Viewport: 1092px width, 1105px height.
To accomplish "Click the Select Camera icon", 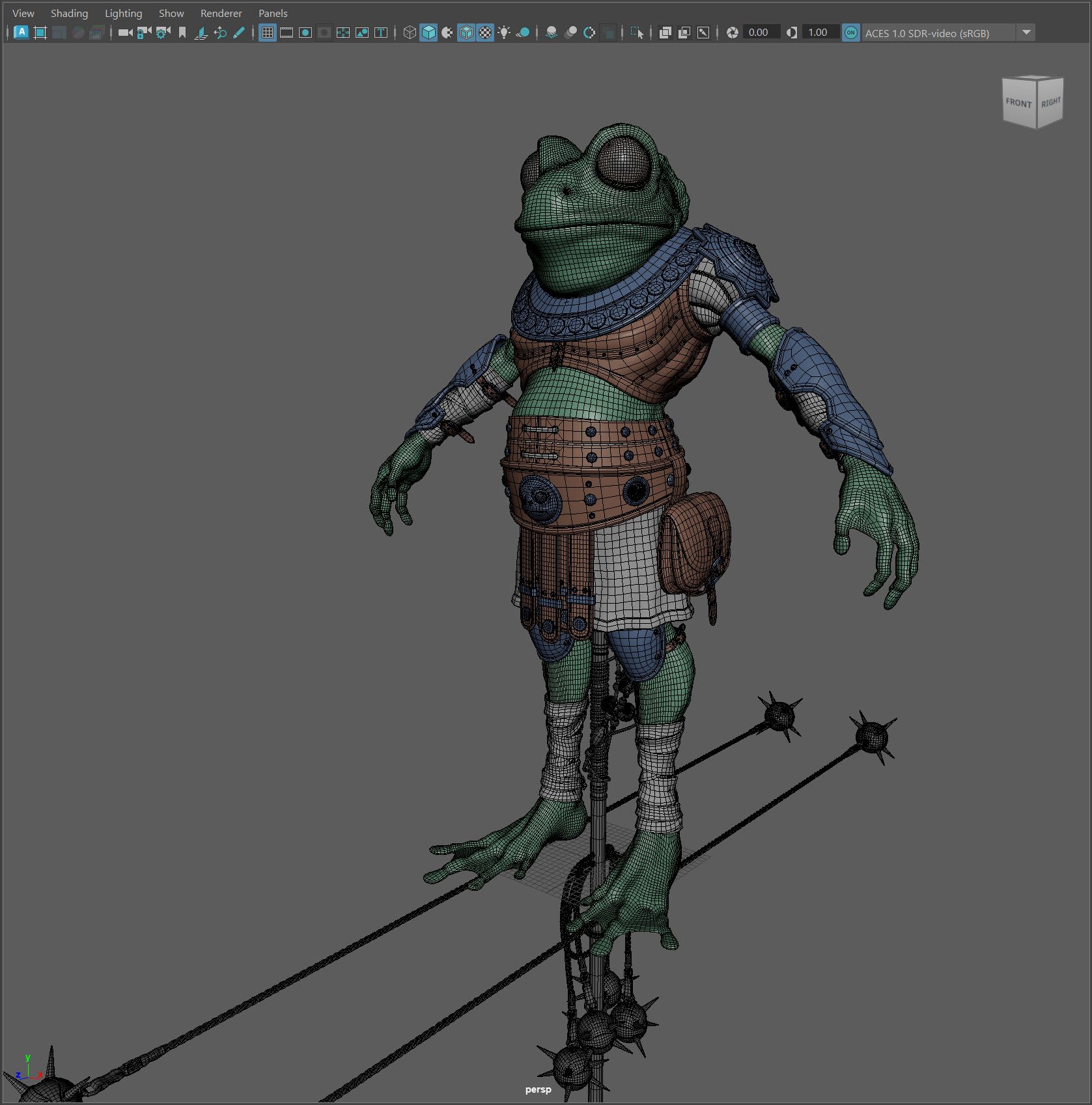I will 125,33.
